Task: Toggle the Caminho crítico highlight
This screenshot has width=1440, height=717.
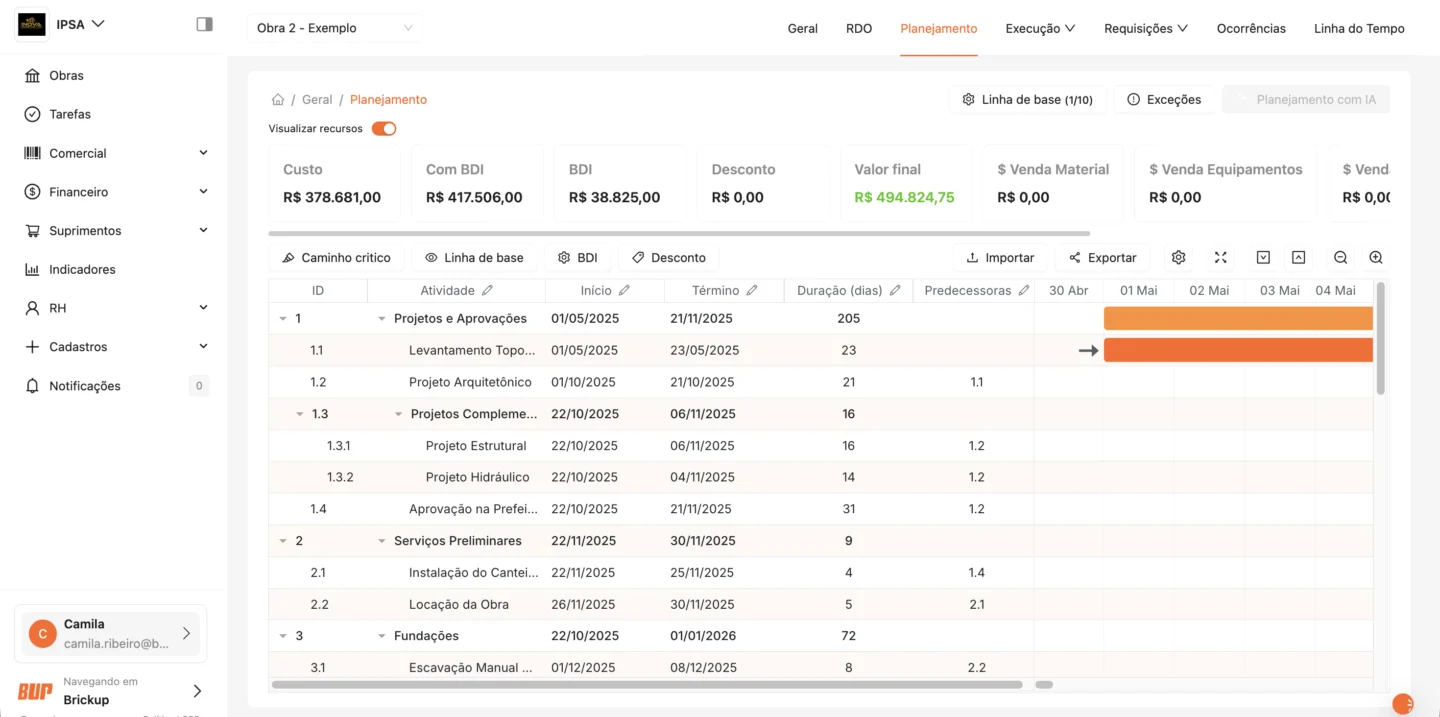Action: tap(336, 258)
